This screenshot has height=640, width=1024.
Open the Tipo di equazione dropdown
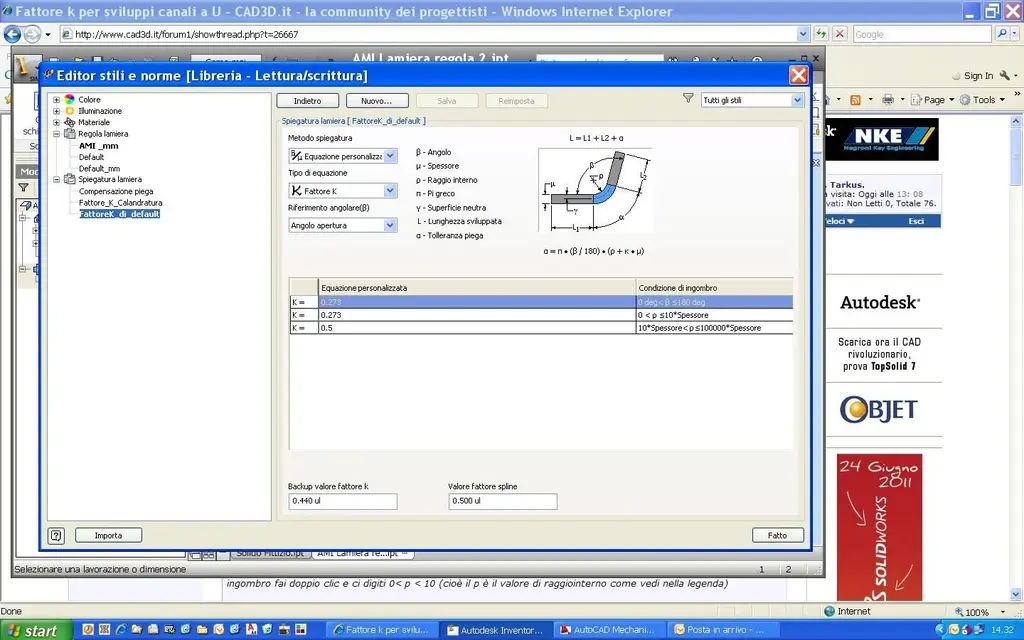[390, 191]
